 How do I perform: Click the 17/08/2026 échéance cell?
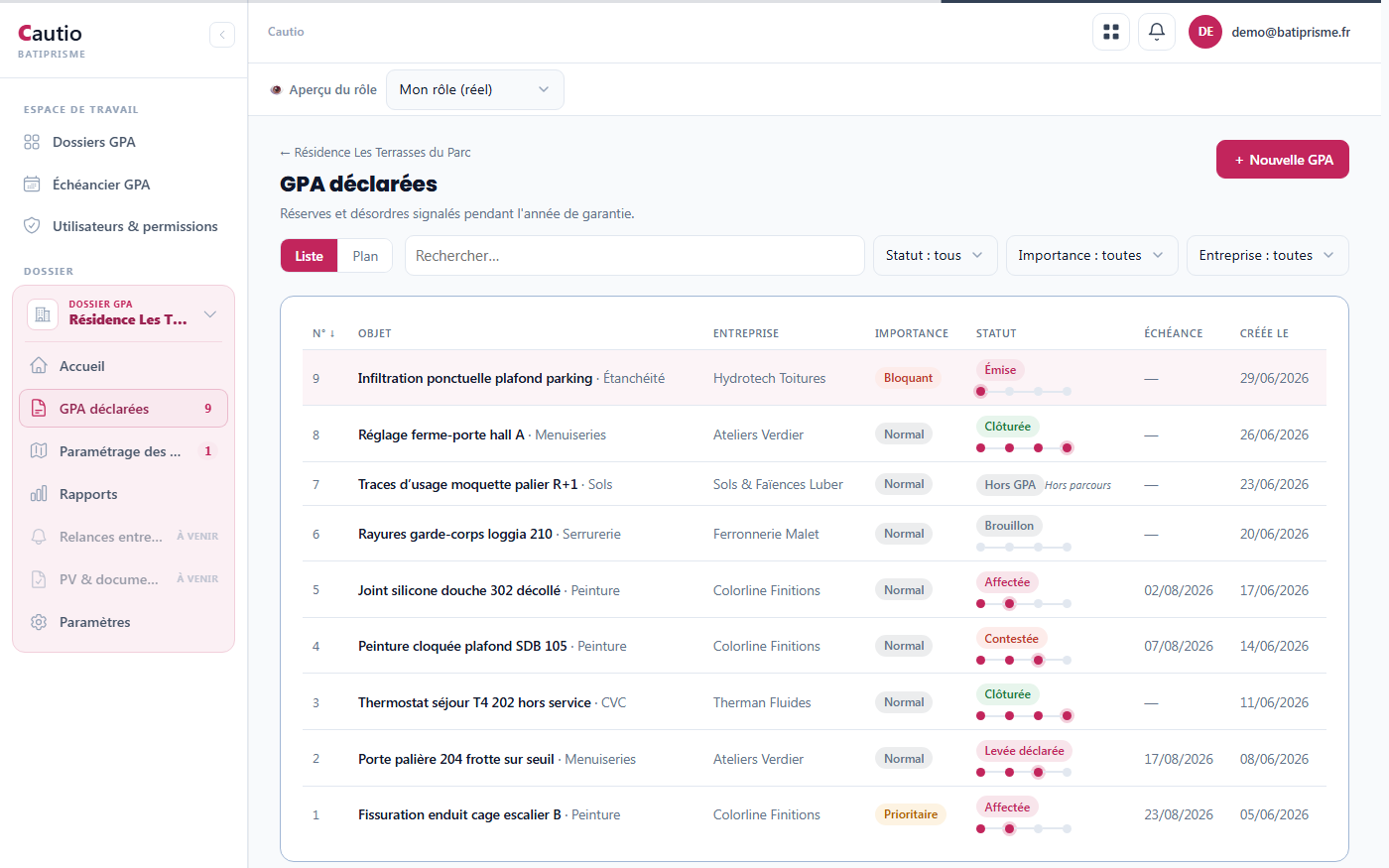click(x=1179, y=759)
